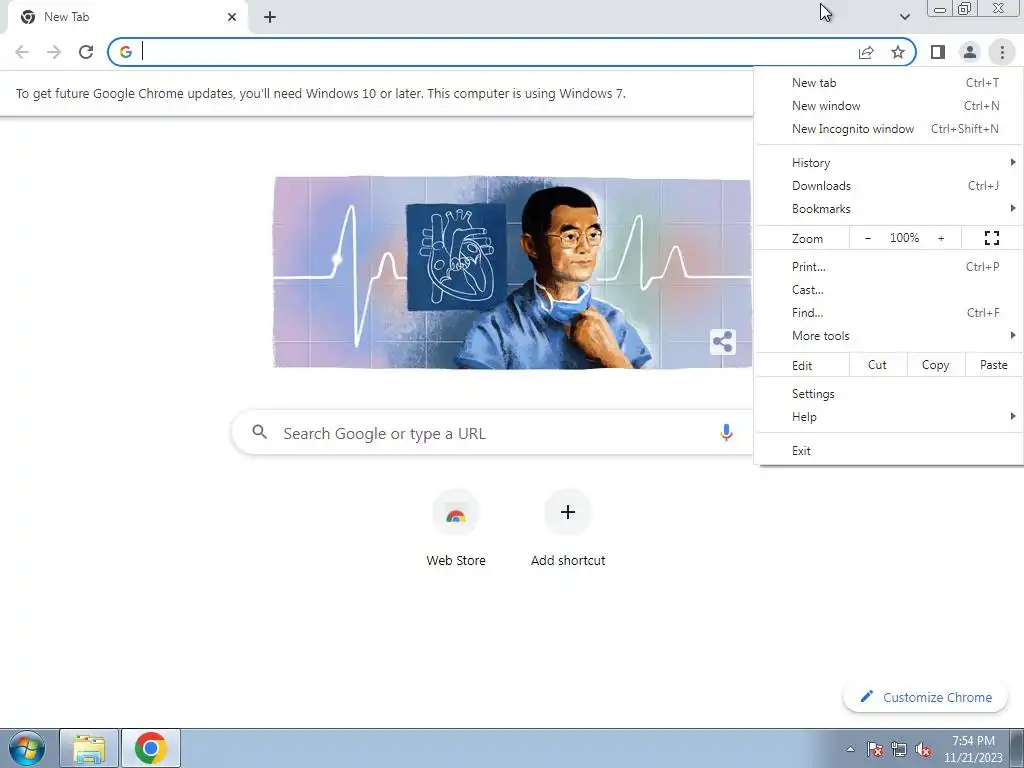1024x768 pixels.
Task: Click the 100% zoom value
Action: (x=904, y=238)
